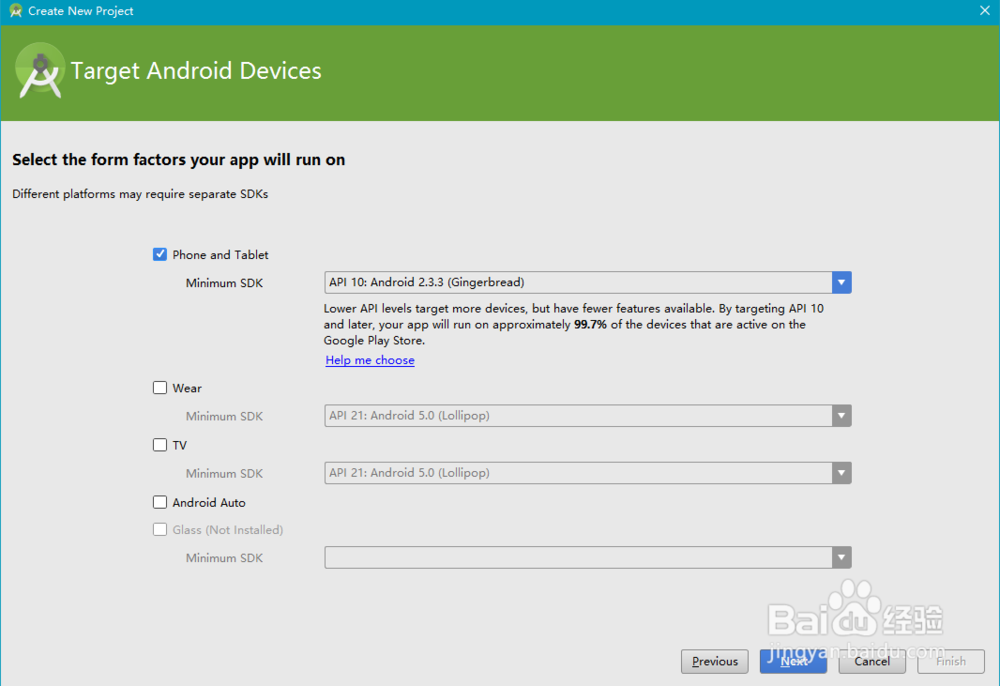Open the Phone and Tablet Minimum SDK dropdown arrow
The width and height of the screenshot is (1000, 686).
pyautogui.click(x=842, y=283)
